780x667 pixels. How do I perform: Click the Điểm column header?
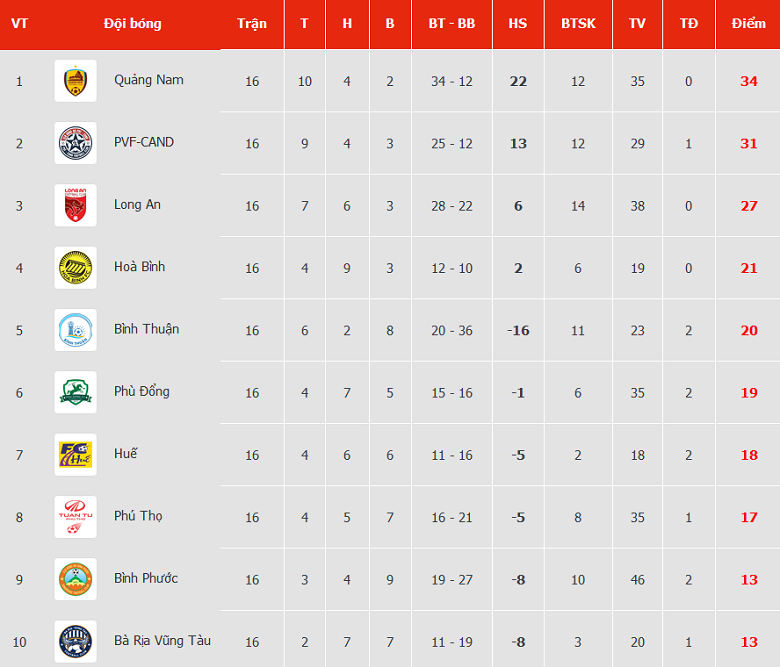point(748,24)
